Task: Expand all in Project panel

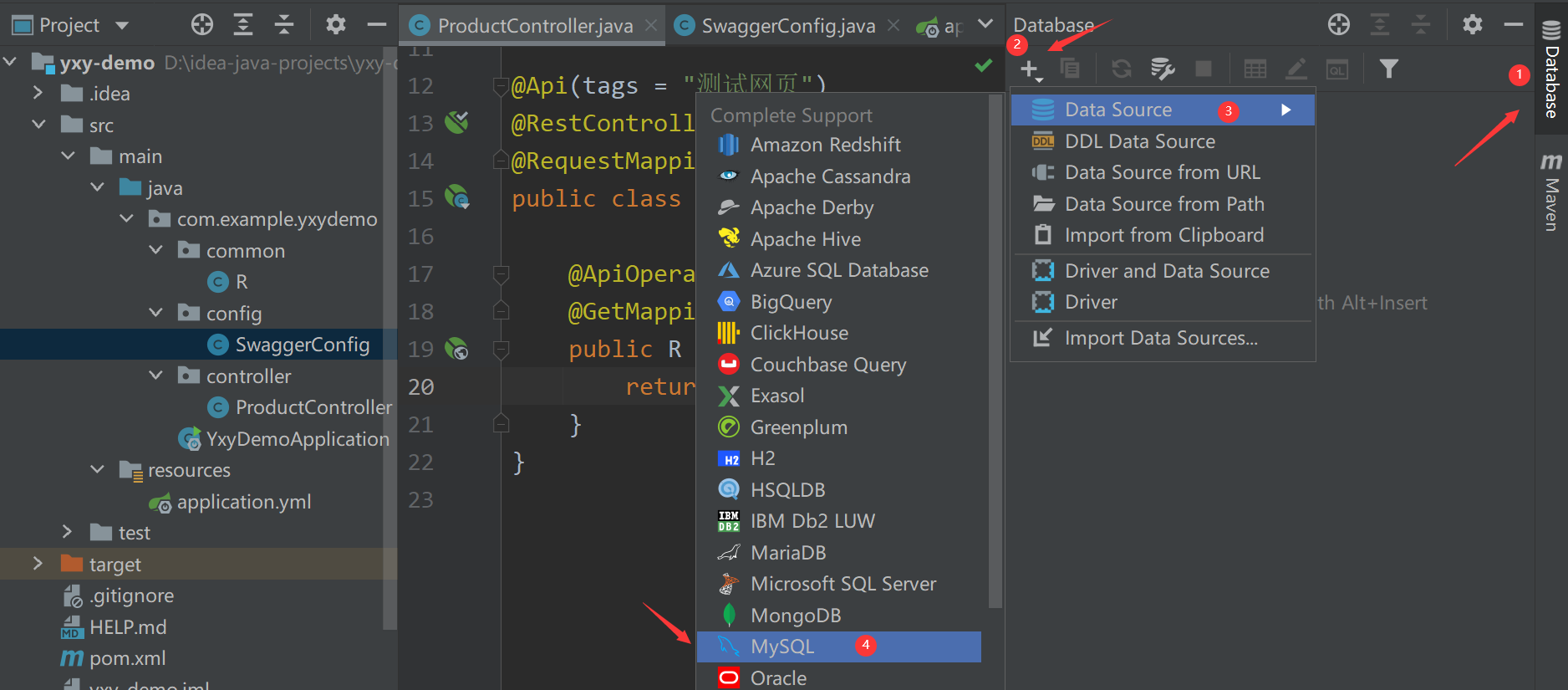Action: pos(243,25)
